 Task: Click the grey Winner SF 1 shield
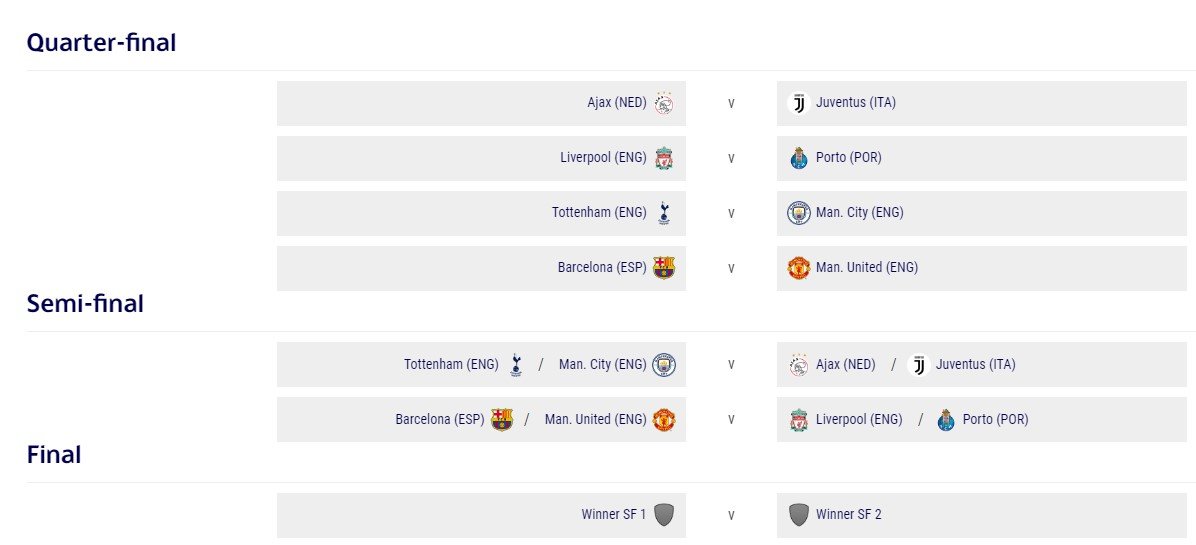click(664, 515)
